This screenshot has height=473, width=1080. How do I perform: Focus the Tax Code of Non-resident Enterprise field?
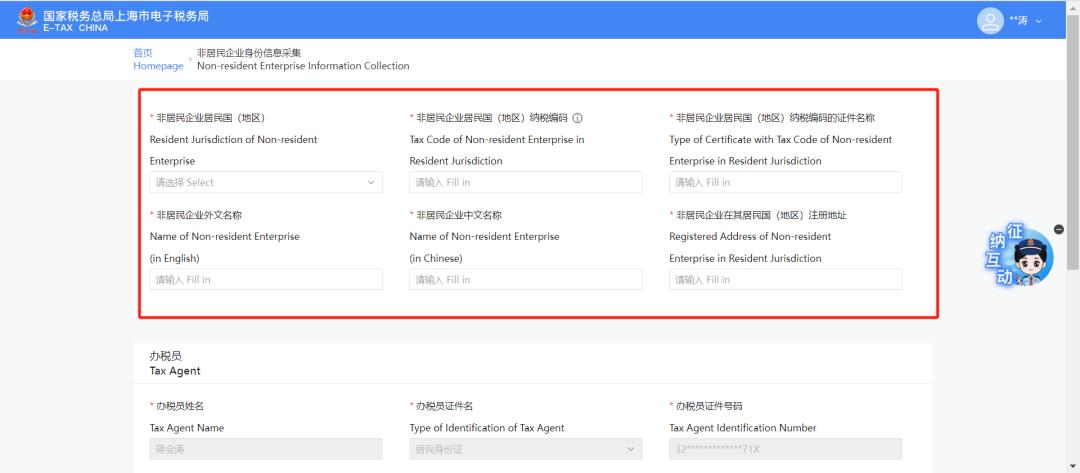(x=525, y=182)
